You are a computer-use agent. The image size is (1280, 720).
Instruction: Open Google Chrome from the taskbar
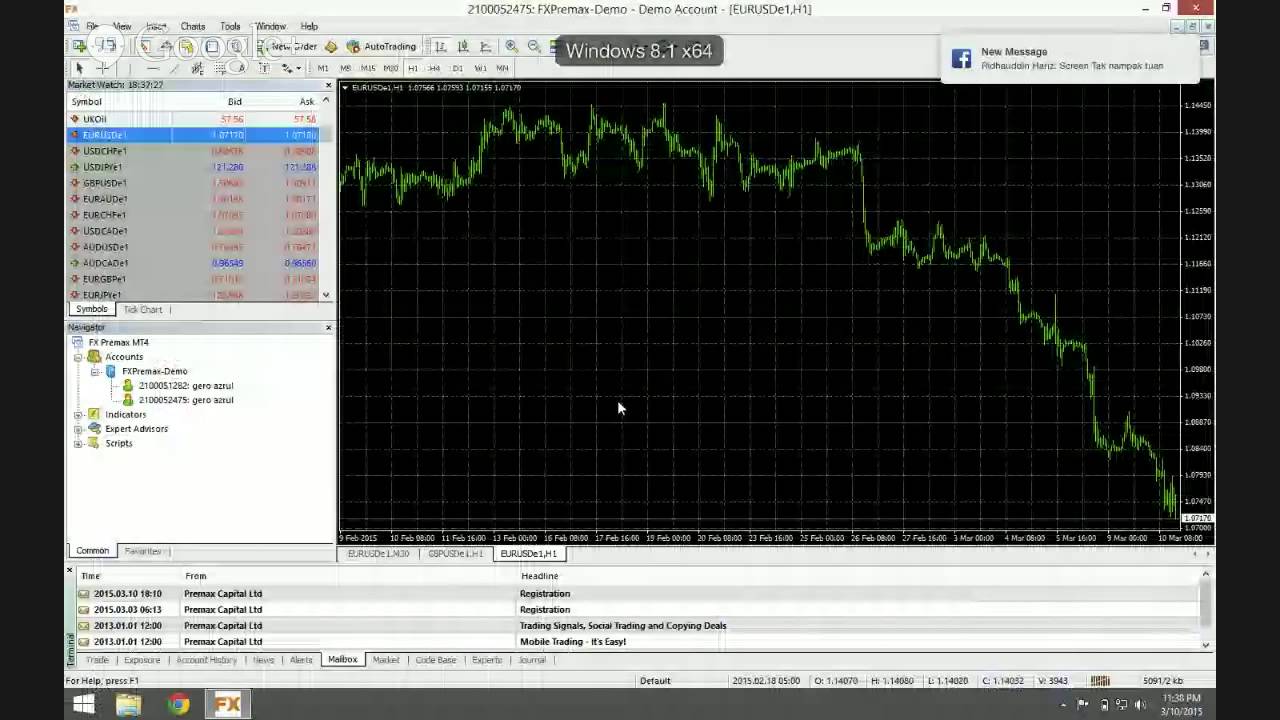point(178,704)
